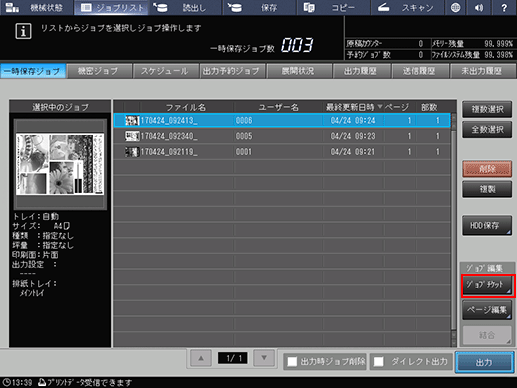This screenshot has width=517, height=388.
Task: Click the 1/ 1 page indicator field
Action: pyautogui.click(x=232, y=358)
